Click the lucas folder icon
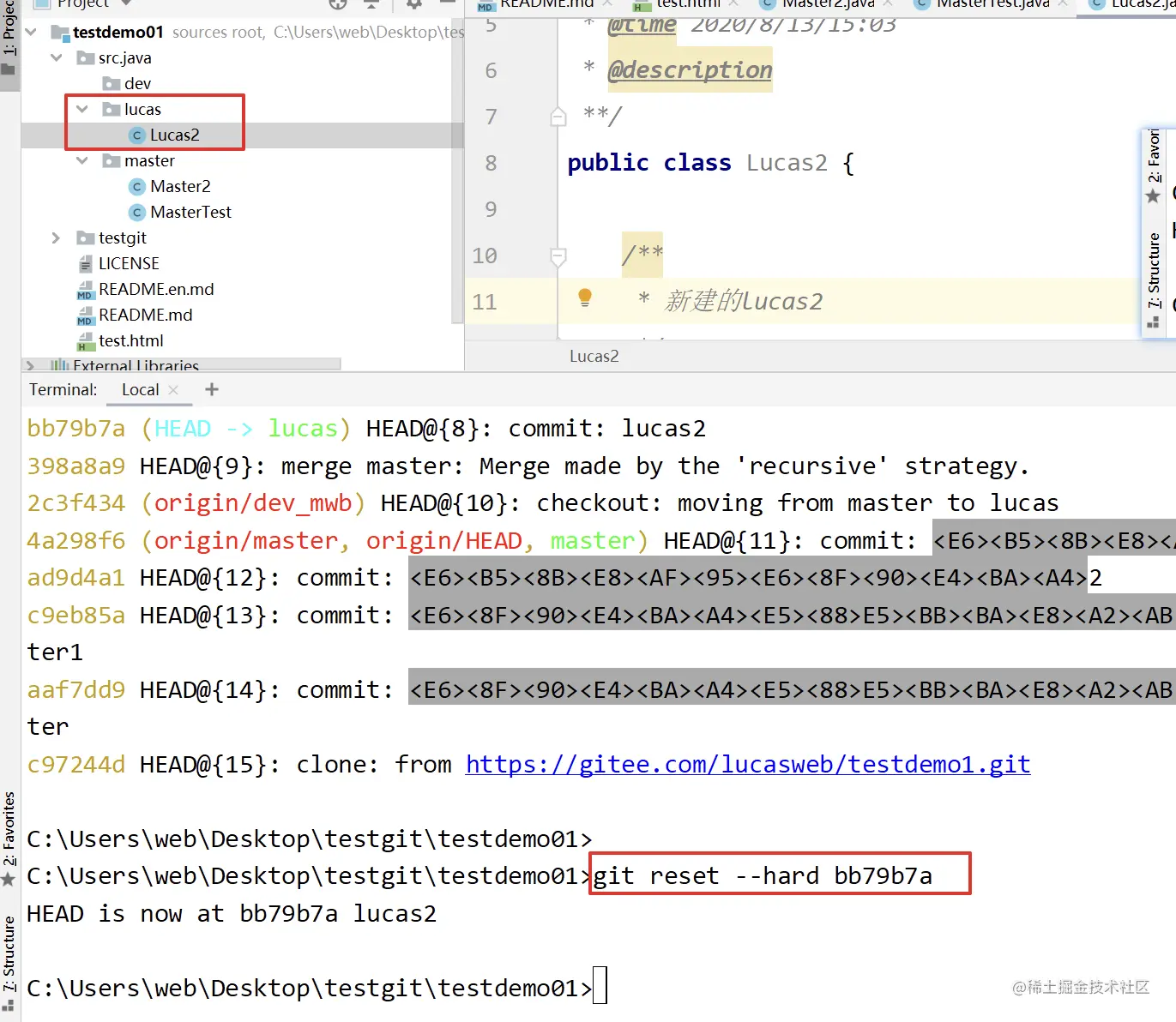This screenshot has height=1022, width=1176. pyautogui.click(x=111, y=110)
